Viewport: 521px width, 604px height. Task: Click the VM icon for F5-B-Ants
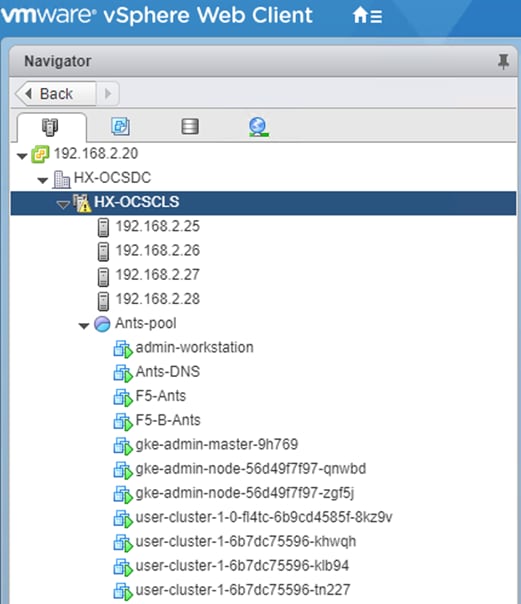click(x=123, y=422)
